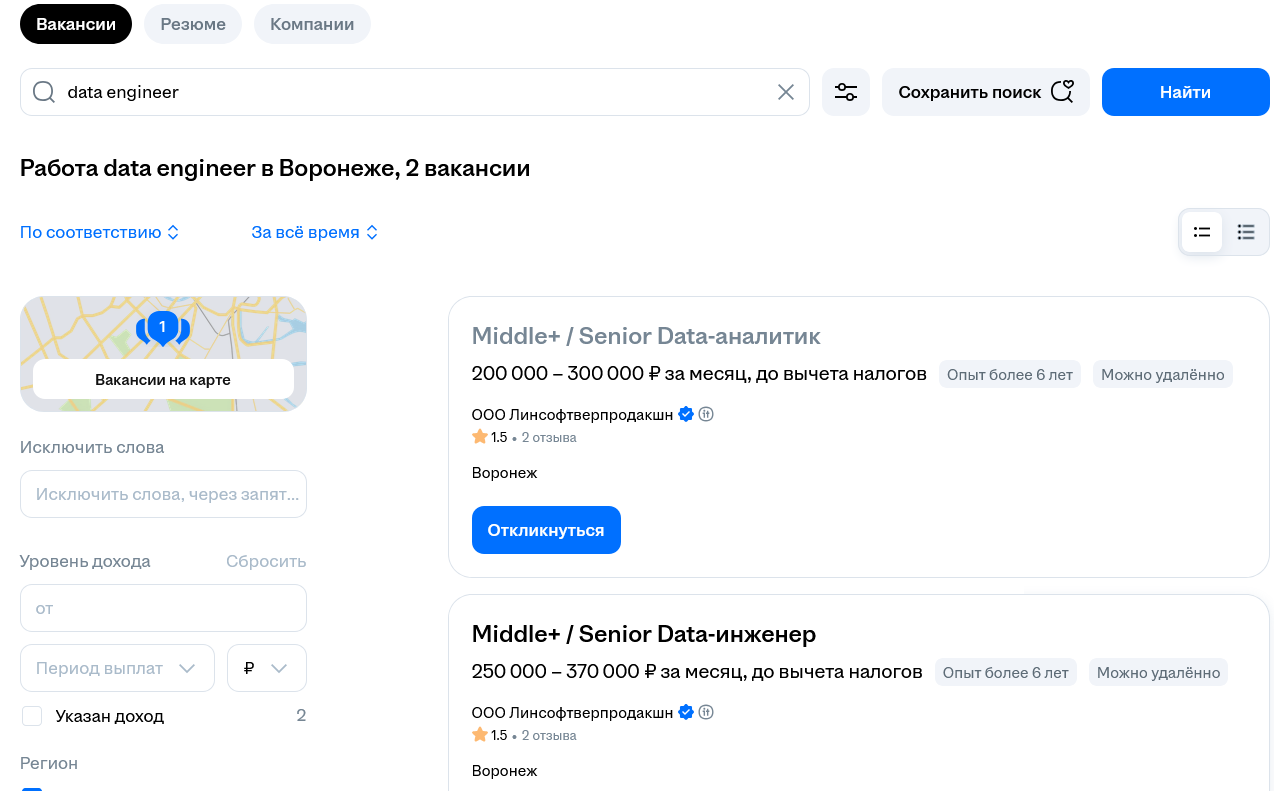Clear the search field with the X icon

[x=786, y=92]
